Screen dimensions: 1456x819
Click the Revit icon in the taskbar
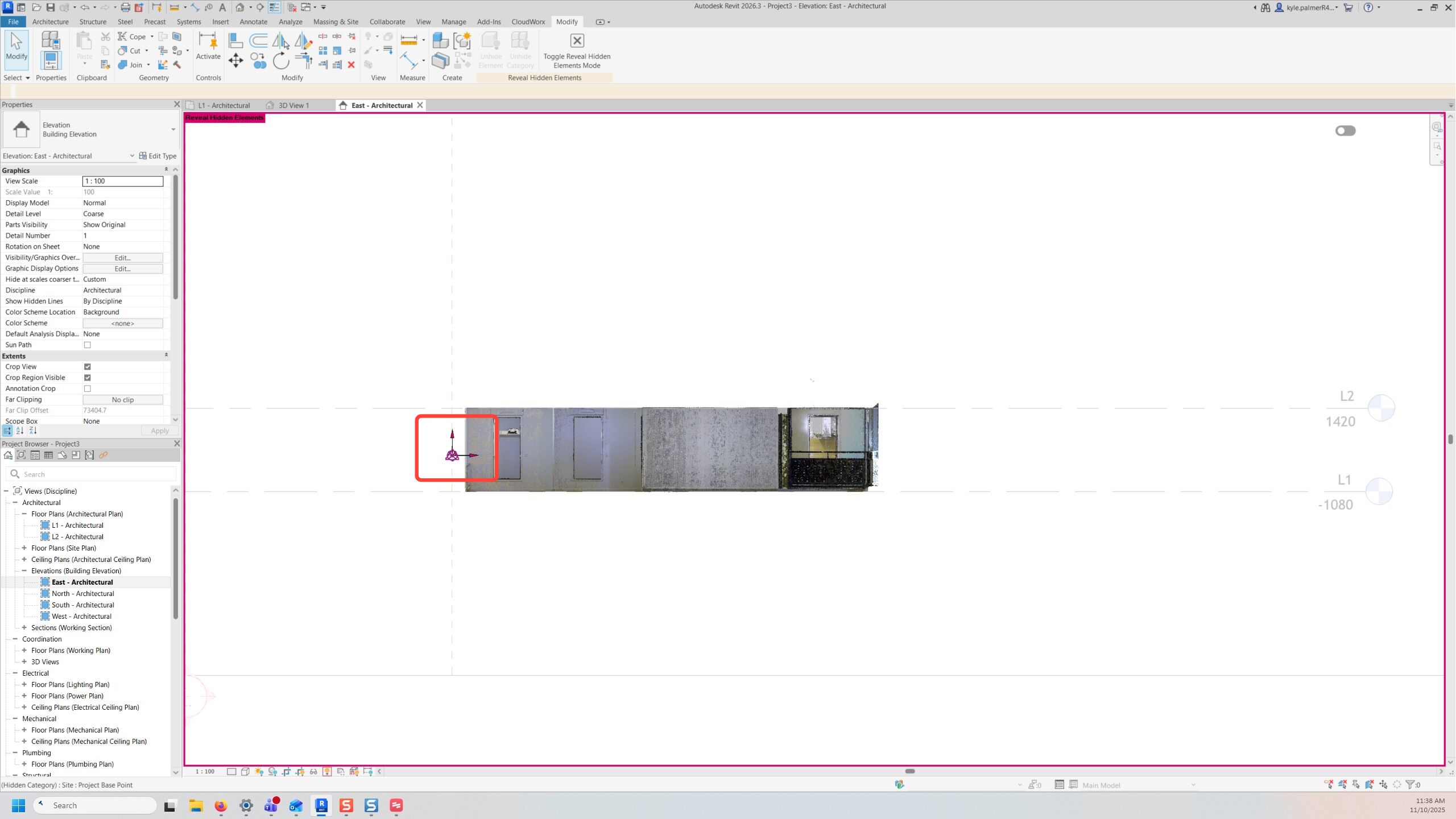pos(321,805)
